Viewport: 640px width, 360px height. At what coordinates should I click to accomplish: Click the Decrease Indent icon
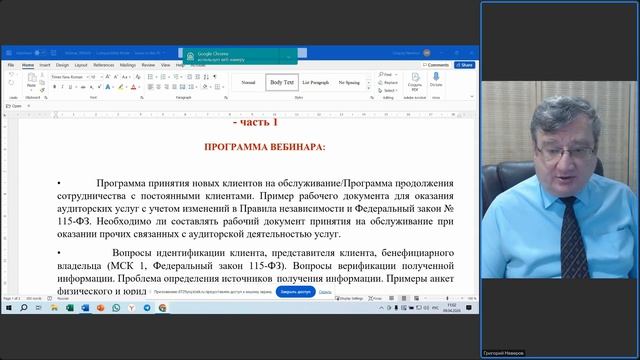(x=190, y=77)
